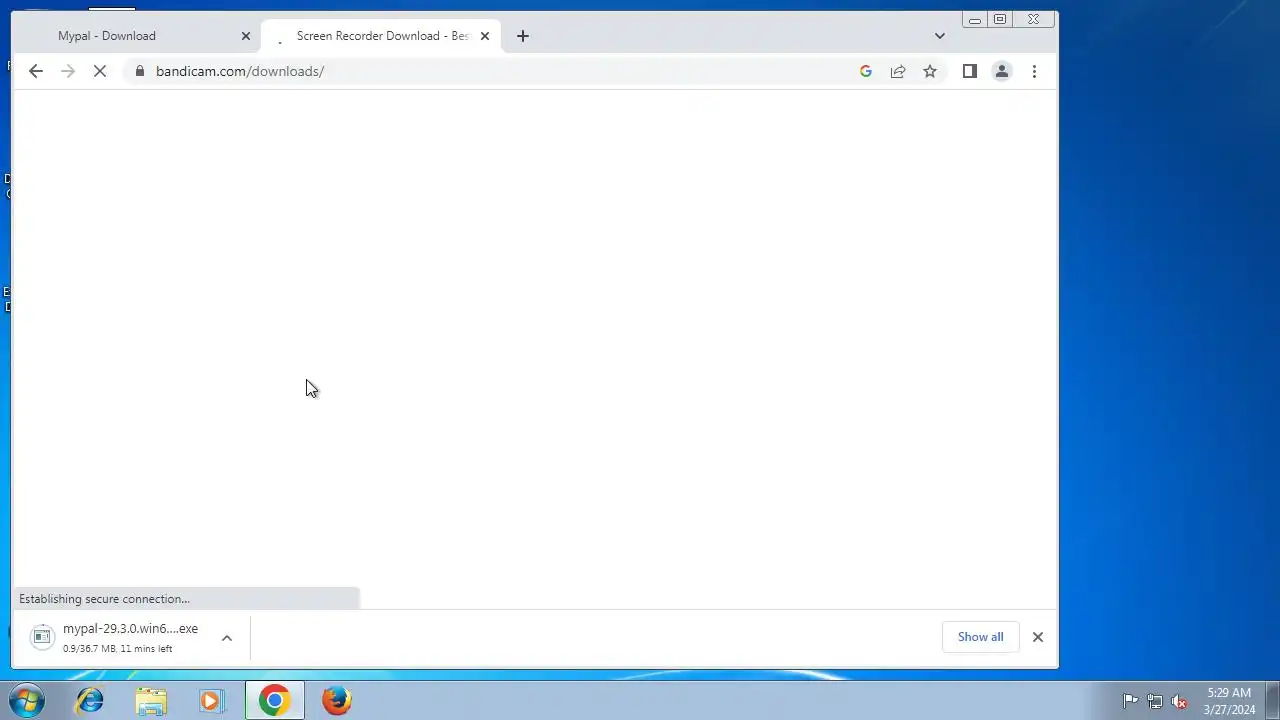Close the Screen Recorder Download tab
Viewport: 1280px width, 720px height.
coord(485,36)
